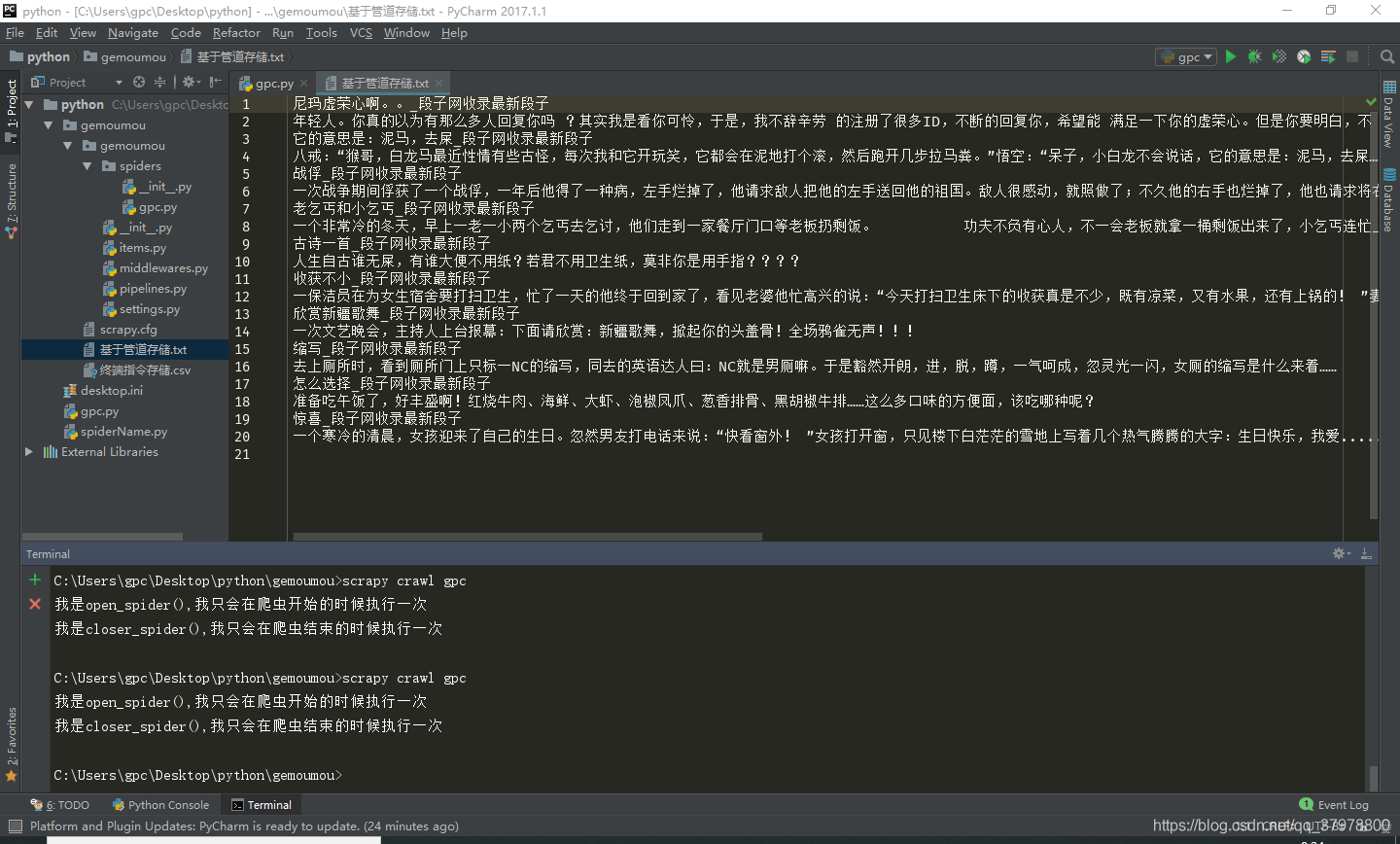
Task: Hide the Terminal panel
Action: (x=1366, y=553)
